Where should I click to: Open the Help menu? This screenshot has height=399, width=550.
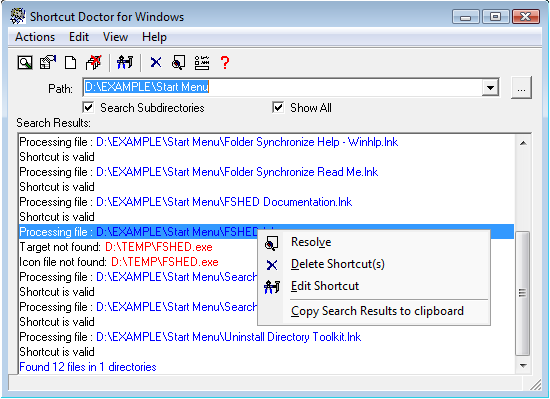point(154,37)
